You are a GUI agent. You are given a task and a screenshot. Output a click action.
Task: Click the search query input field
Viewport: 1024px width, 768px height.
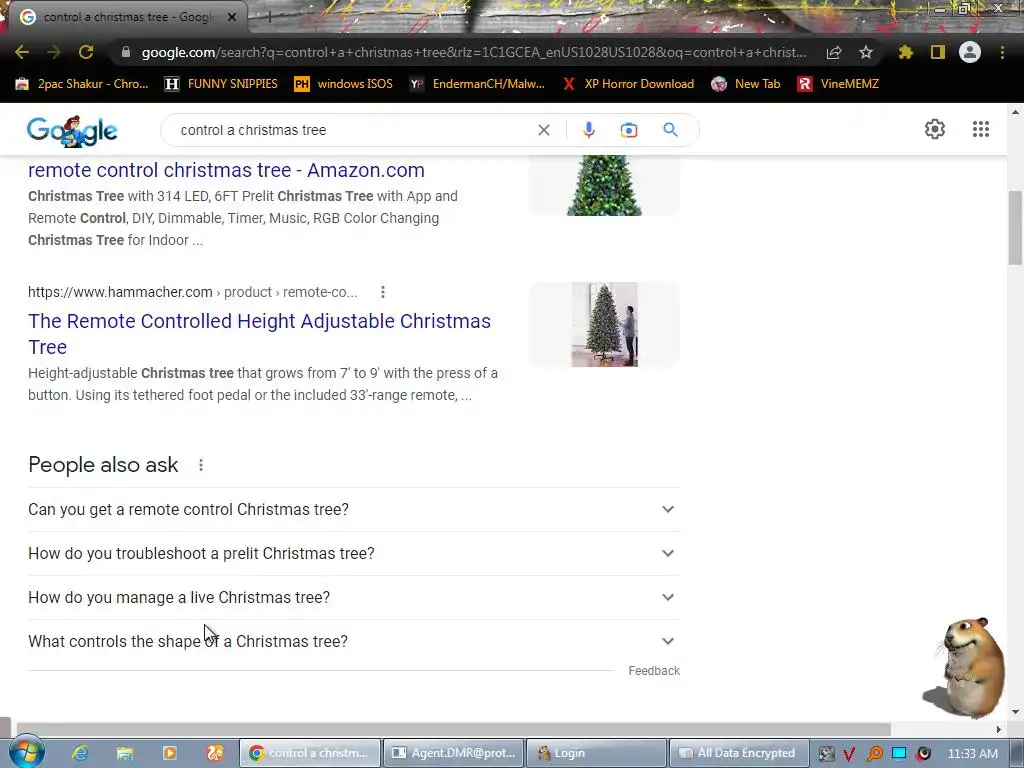[x=353, y=130]
